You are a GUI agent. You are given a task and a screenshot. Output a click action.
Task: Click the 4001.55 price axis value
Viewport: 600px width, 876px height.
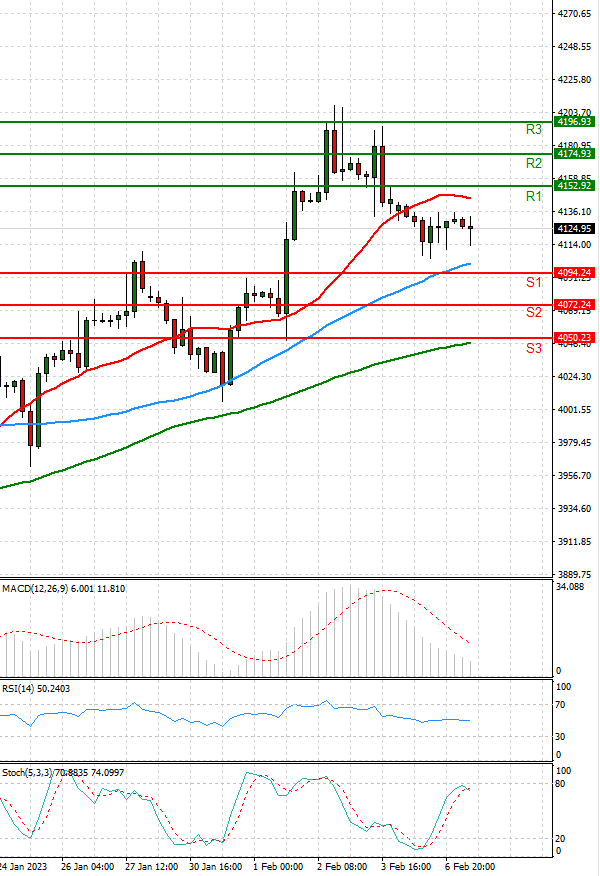pos(574,410)
